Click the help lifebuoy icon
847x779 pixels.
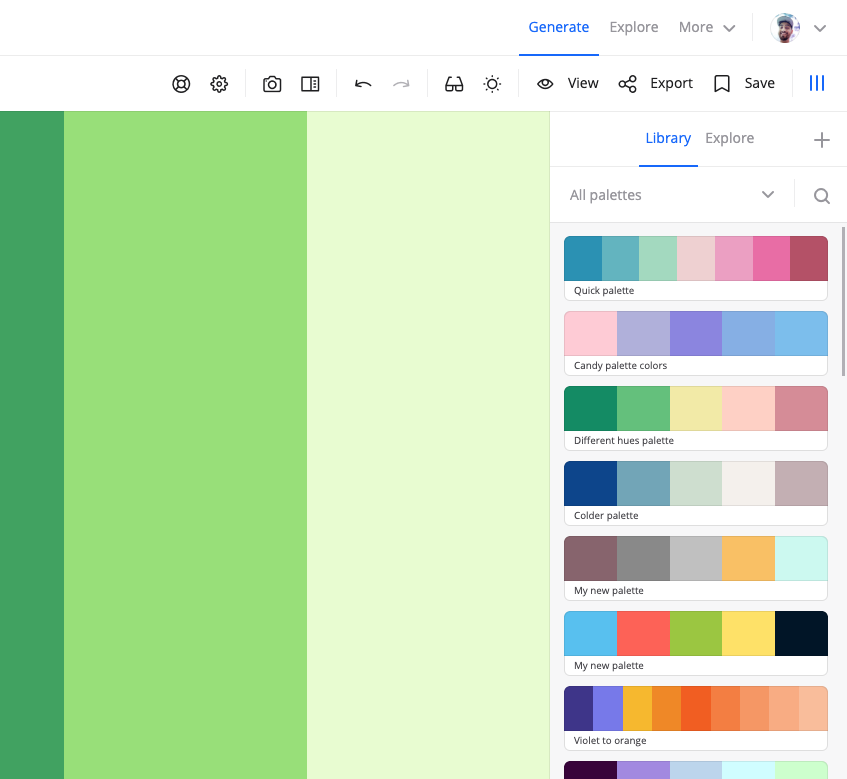coord(181,83)
